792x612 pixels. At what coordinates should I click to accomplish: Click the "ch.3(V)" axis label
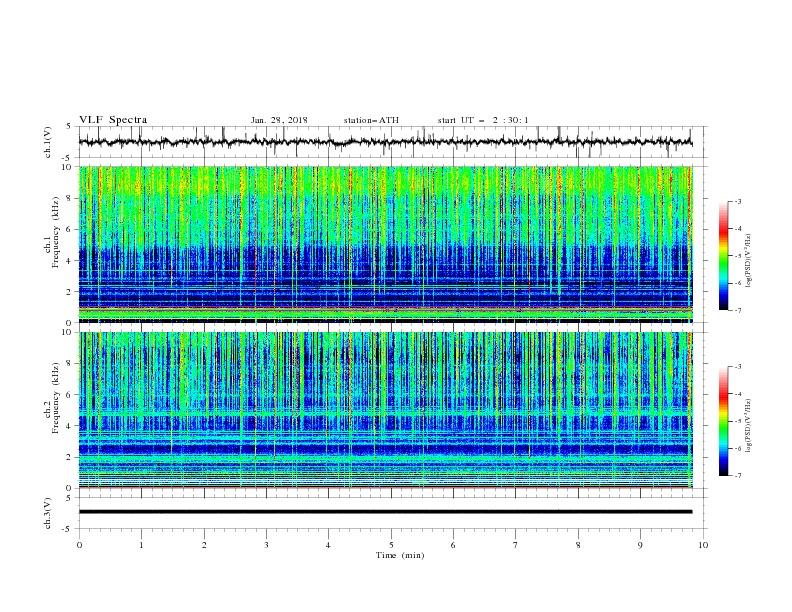point(48,513)
